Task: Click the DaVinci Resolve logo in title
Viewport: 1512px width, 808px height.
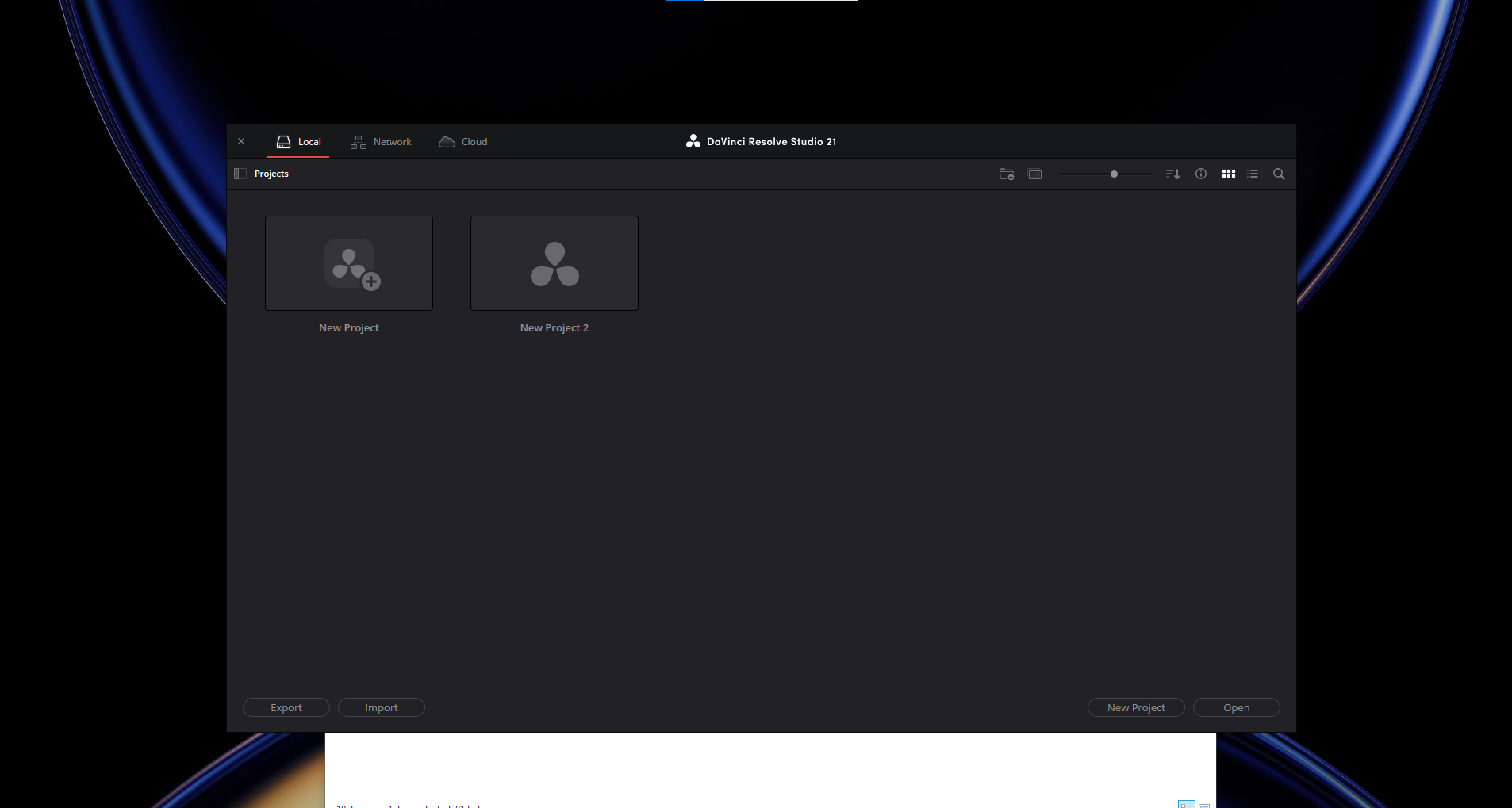Action: pos(693,141)
